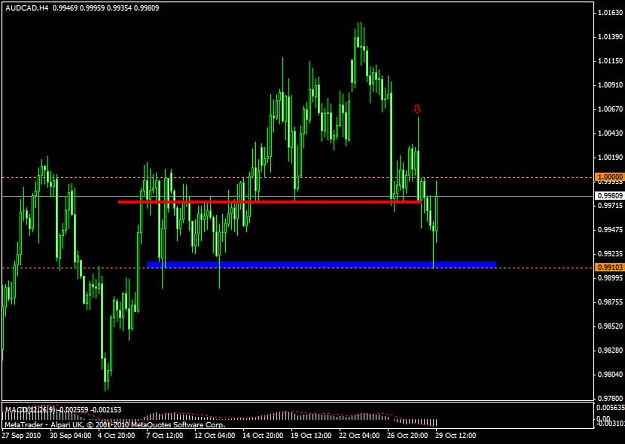Click the 1.01150 price axis label

point(610,61)
